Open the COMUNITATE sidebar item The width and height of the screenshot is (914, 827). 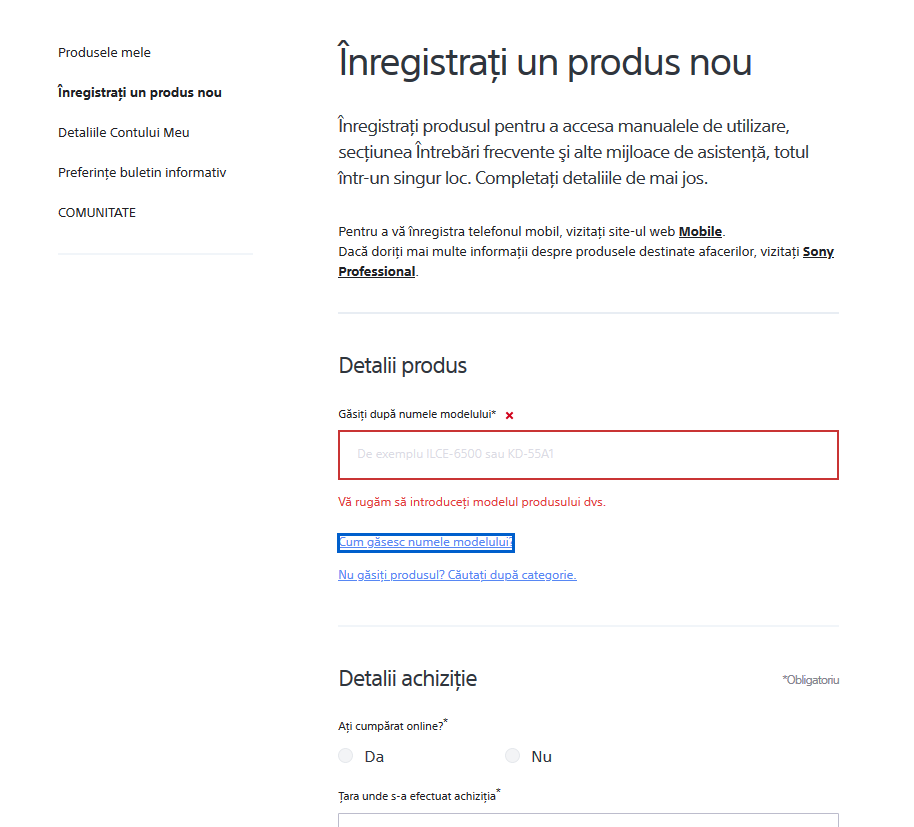tap(97, 212)
